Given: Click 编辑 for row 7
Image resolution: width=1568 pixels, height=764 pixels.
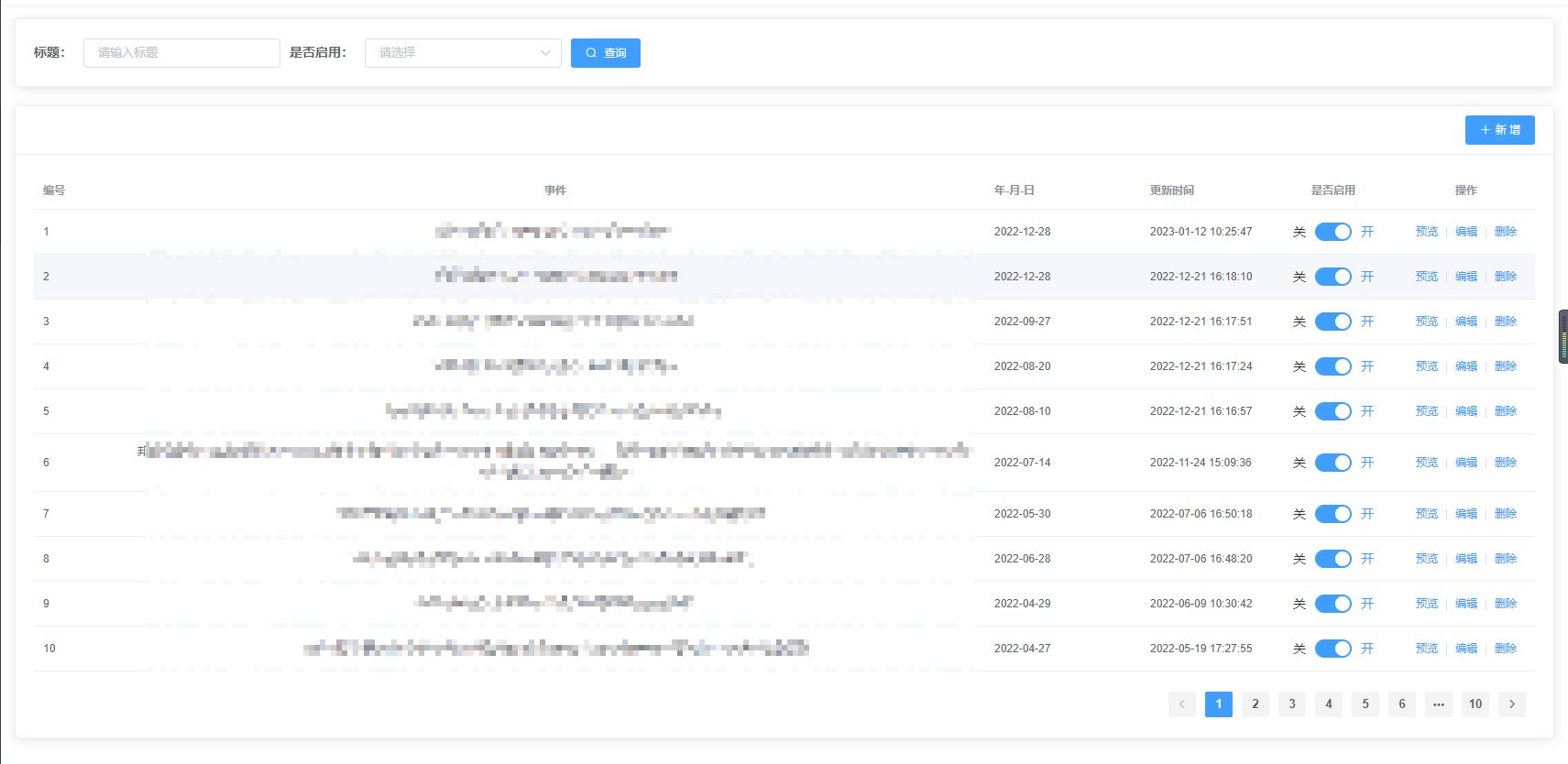Looking at the screenshot, I should 1466,514.
